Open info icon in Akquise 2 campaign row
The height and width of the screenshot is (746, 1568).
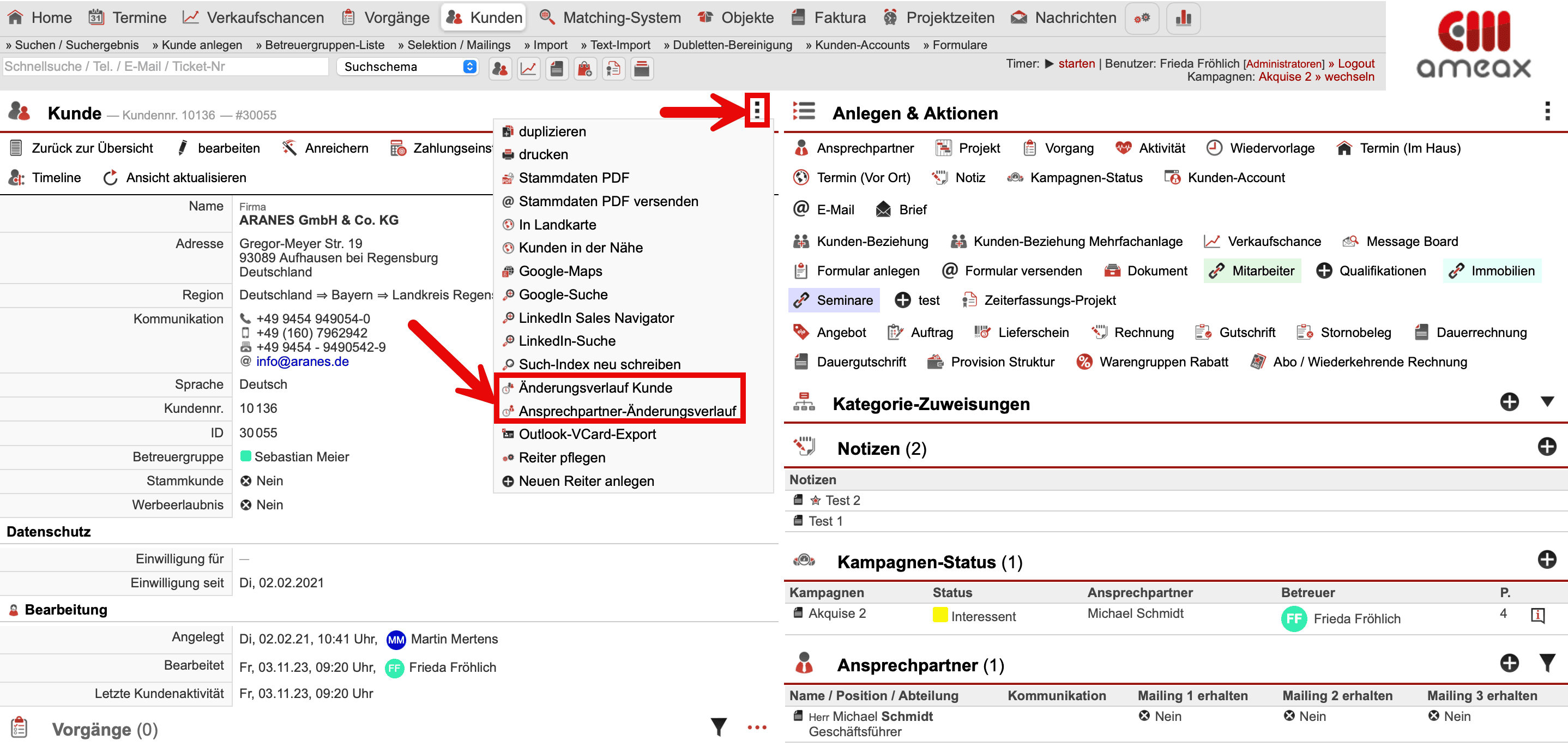click(1537, 615)
